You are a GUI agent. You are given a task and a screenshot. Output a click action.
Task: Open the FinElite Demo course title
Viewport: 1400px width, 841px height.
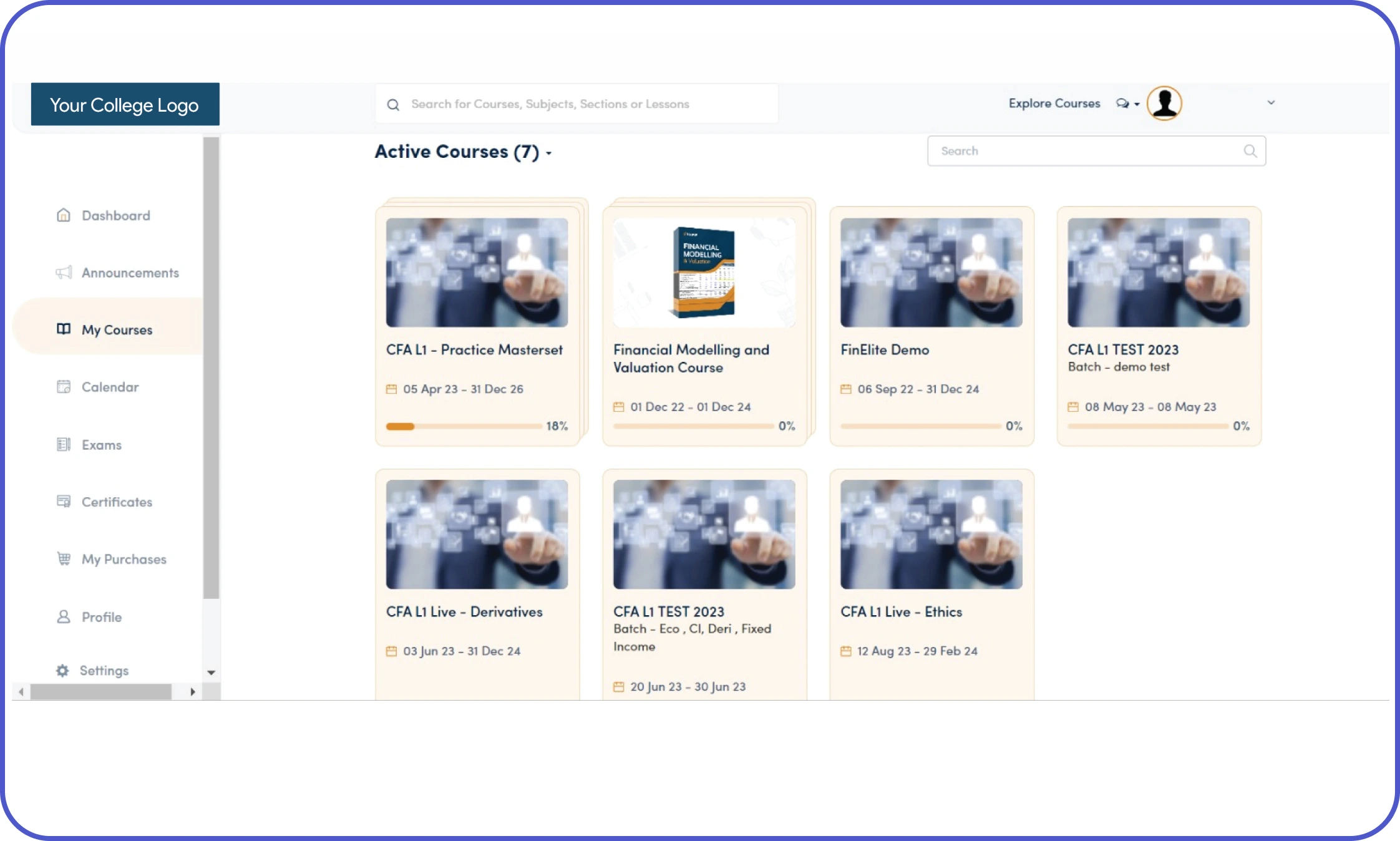pyautogui.click(x=884, y=350)
